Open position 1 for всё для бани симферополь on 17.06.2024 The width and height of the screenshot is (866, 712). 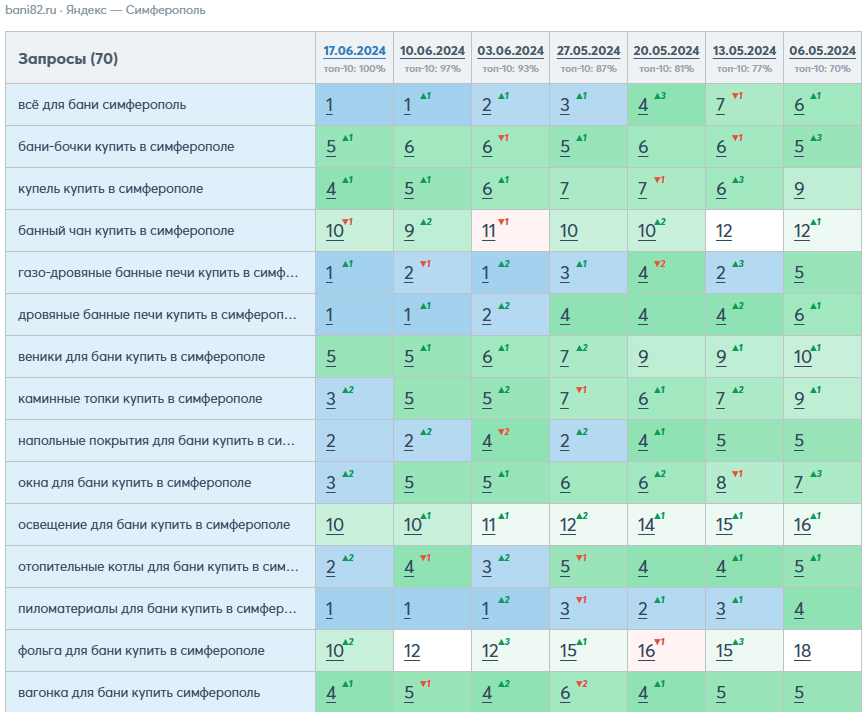click(x=329, y=105)
